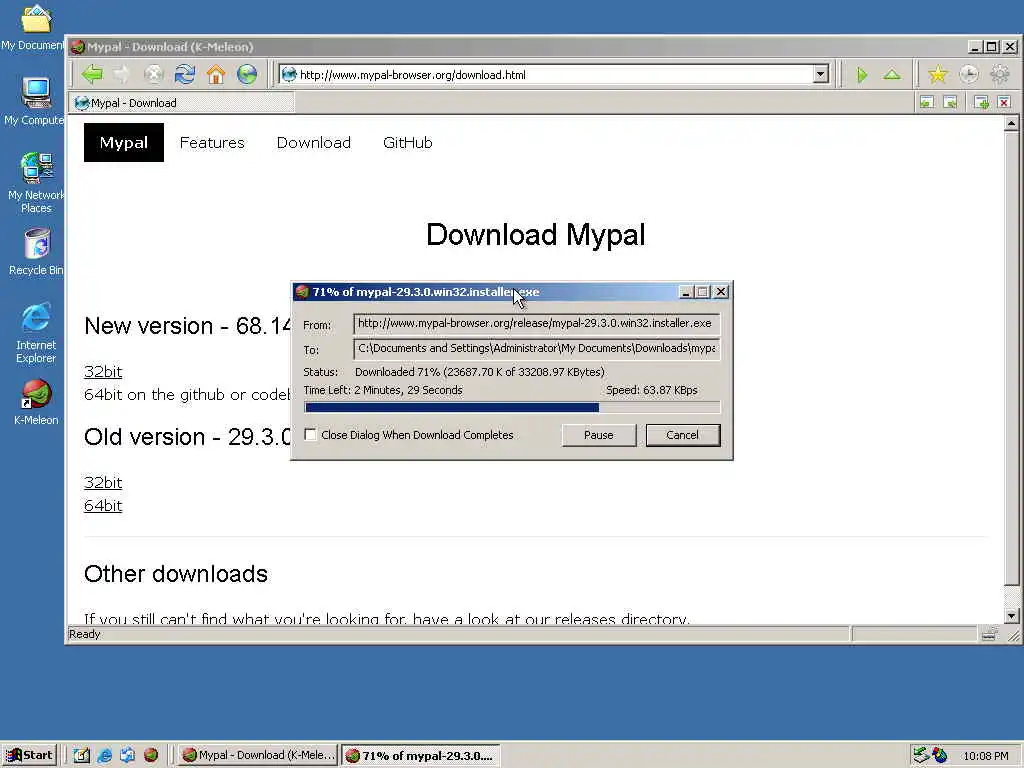This screenshot has height=768, width=1024.
Task: Open the Internet Explorer desktop icon
Action: (36, 332)
